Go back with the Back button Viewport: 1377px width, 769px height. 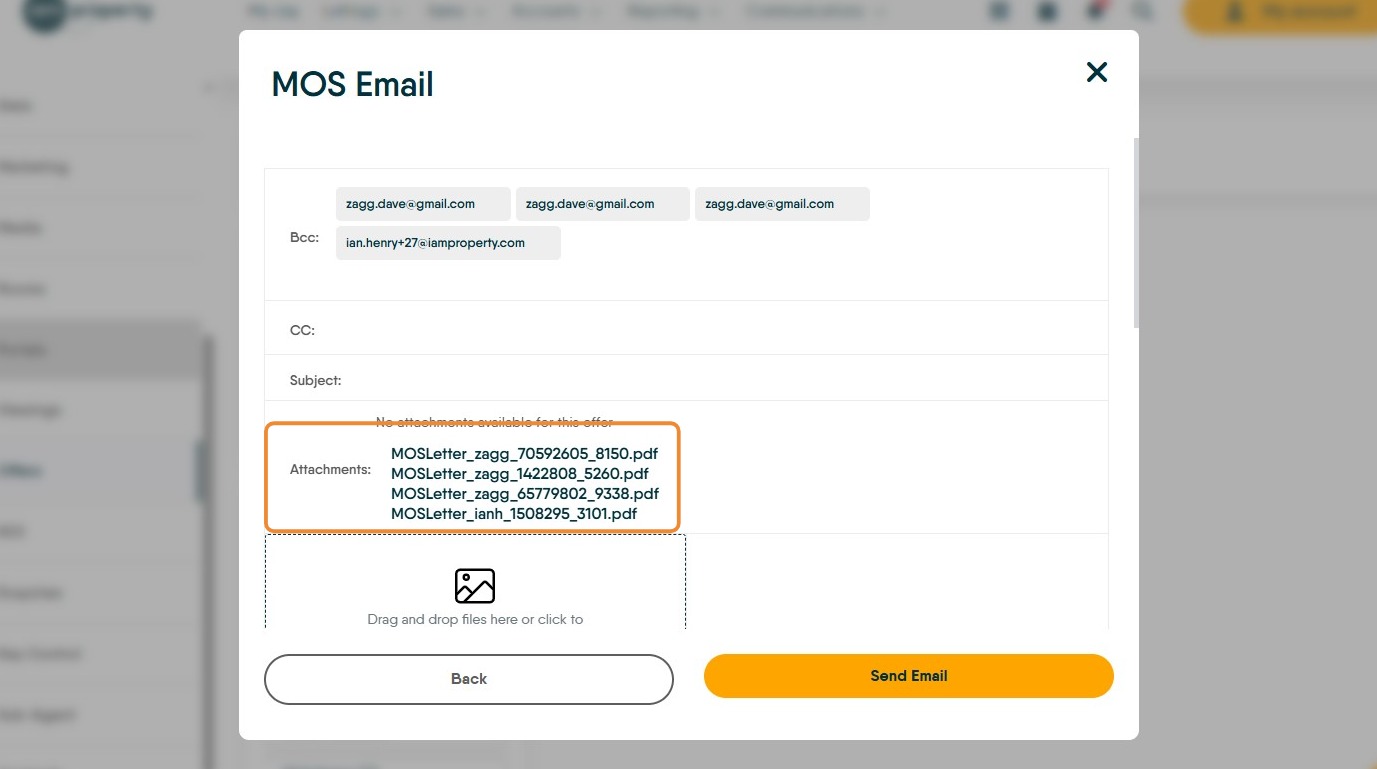[468, 679]
